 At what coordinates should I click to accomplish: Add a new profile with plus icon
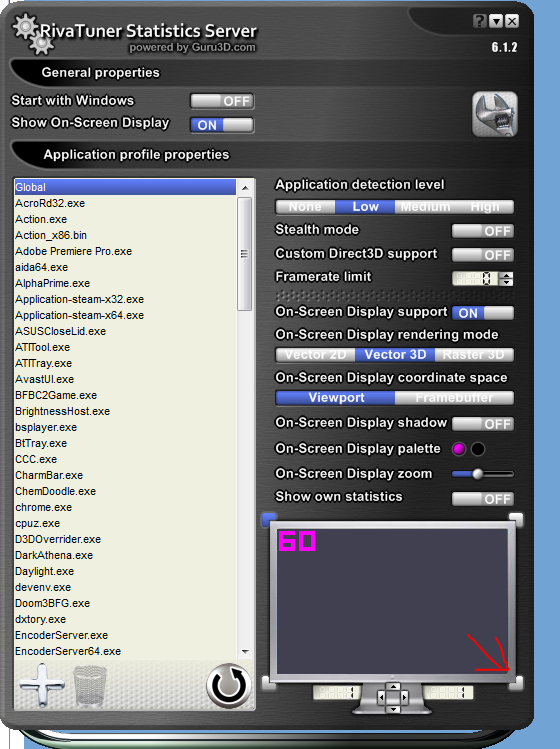42,685
